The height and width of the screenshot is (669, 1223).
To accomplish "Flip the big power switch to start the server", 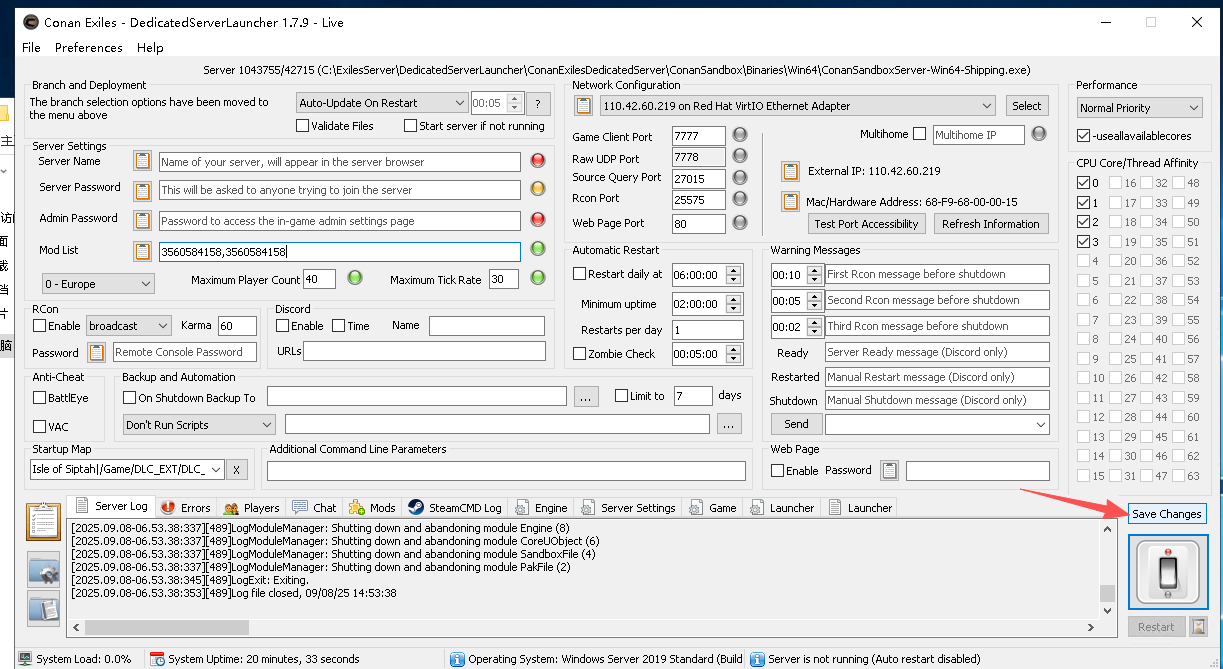I will (x=1168, y=572).
